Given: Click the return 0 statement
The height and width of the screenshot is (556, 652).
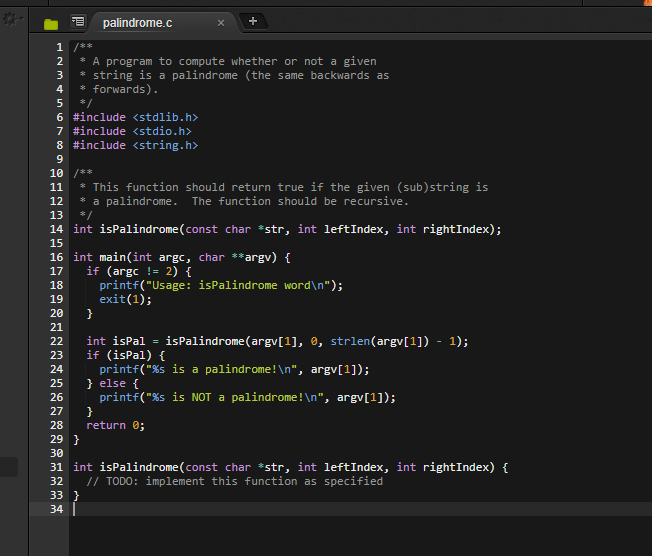Looking at the screenshot, I should coord(115,425).
